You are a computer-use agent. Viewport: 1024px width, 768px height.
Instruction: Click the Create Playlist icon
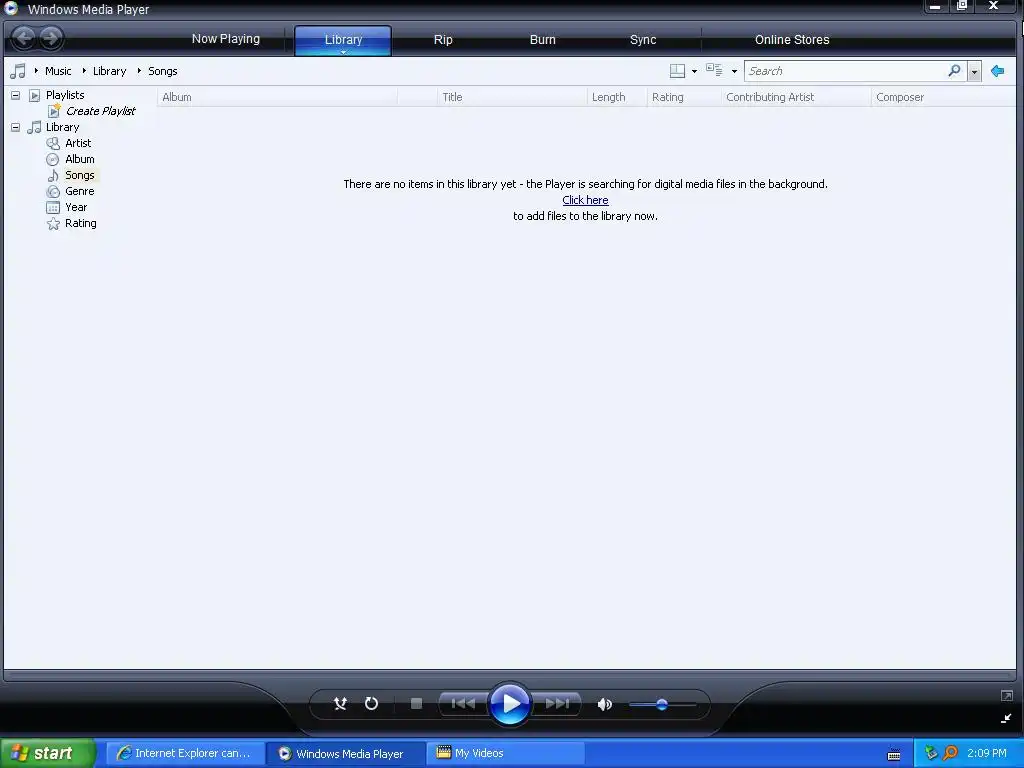[54, 110]
